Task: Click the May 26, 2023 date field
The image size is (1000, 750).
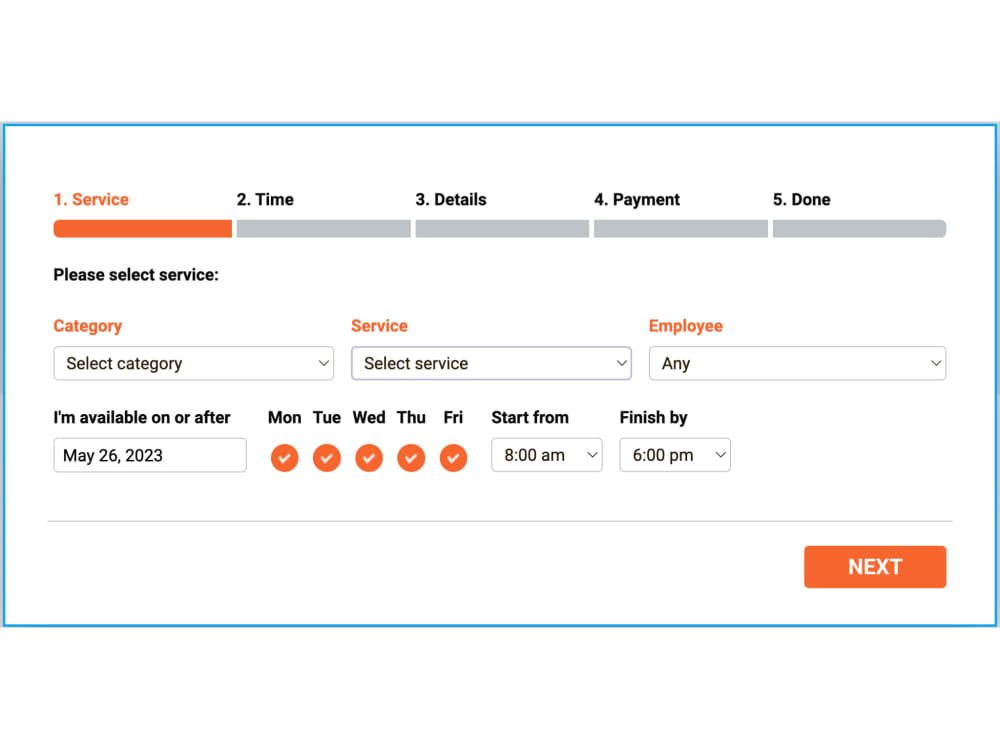Action: coord(149,455)
